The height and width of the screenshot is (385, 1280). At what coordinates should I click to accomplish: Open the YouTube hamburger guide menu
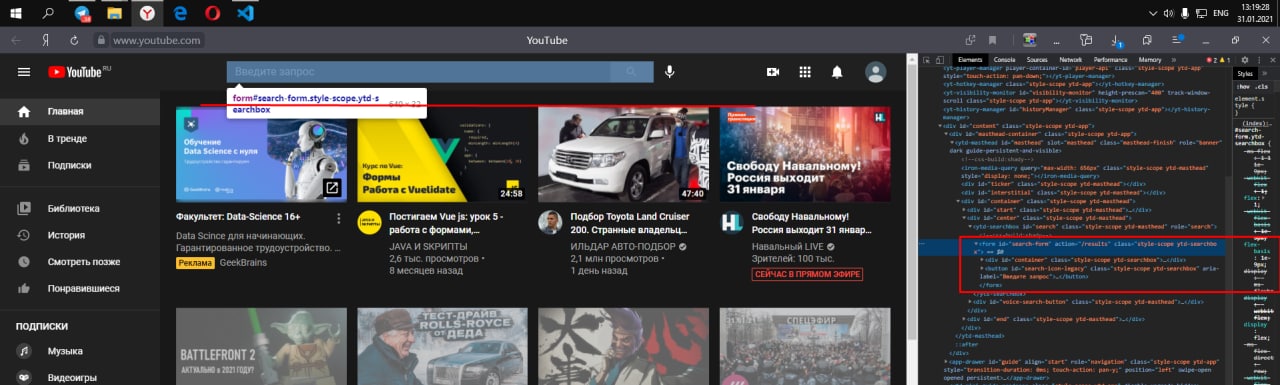coord(24,72)
